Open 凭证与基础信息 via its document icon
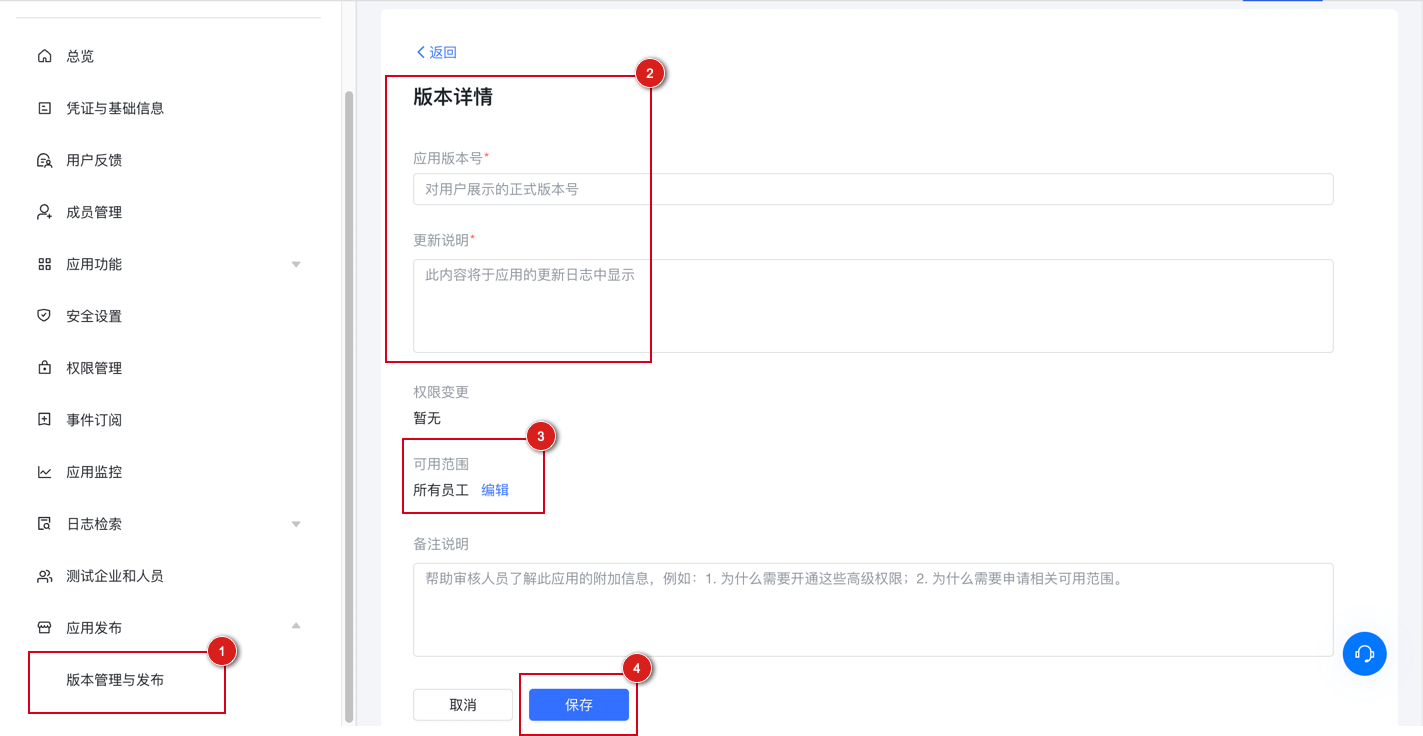Screen dimensions: 1423x736 pyautogui.click(x=44, y=108)
